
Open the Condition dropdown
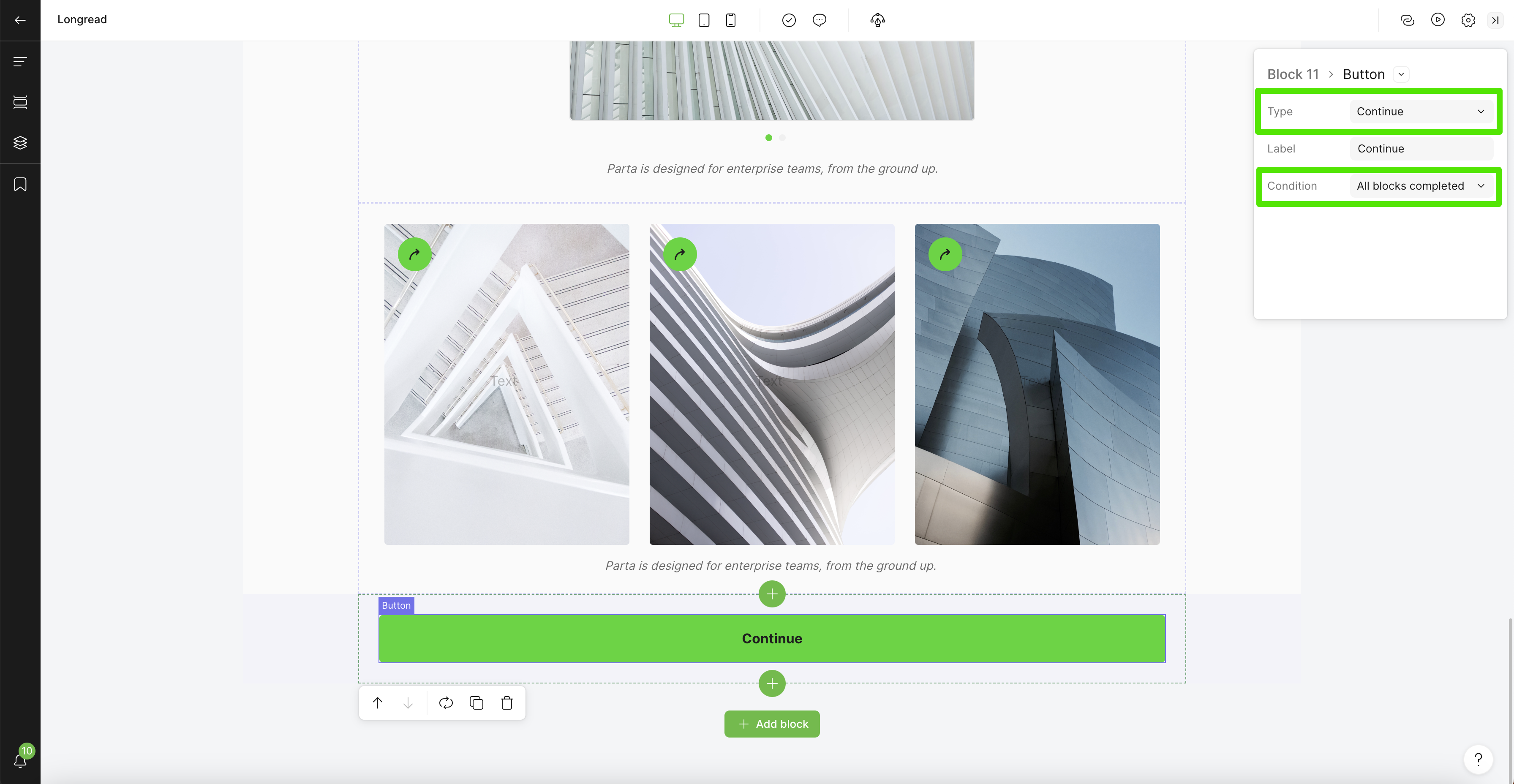point(1421,186)
